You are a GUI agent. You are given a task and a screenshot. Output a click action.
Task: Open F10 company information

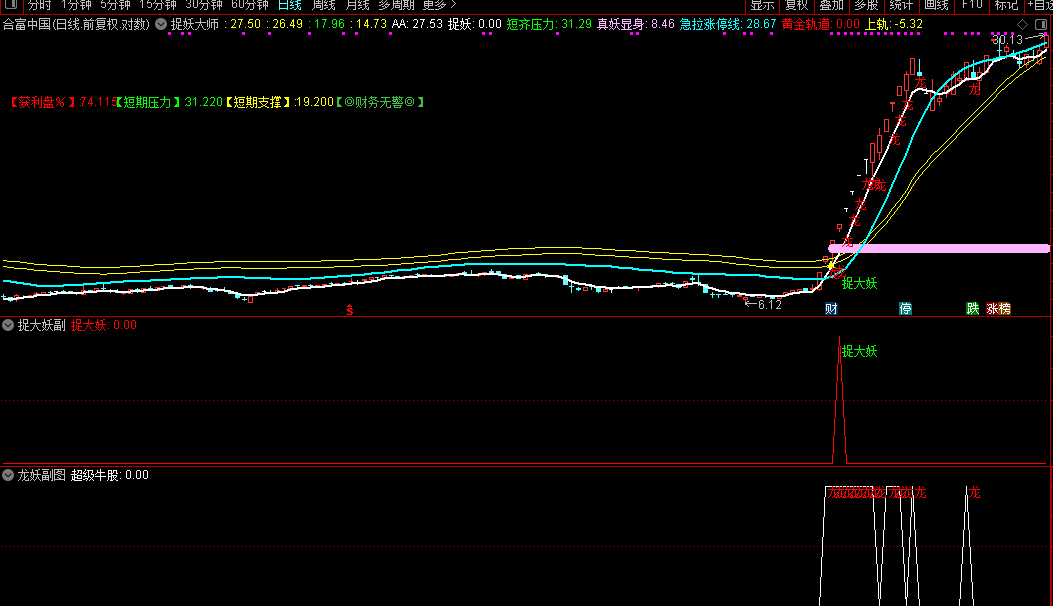972,5
